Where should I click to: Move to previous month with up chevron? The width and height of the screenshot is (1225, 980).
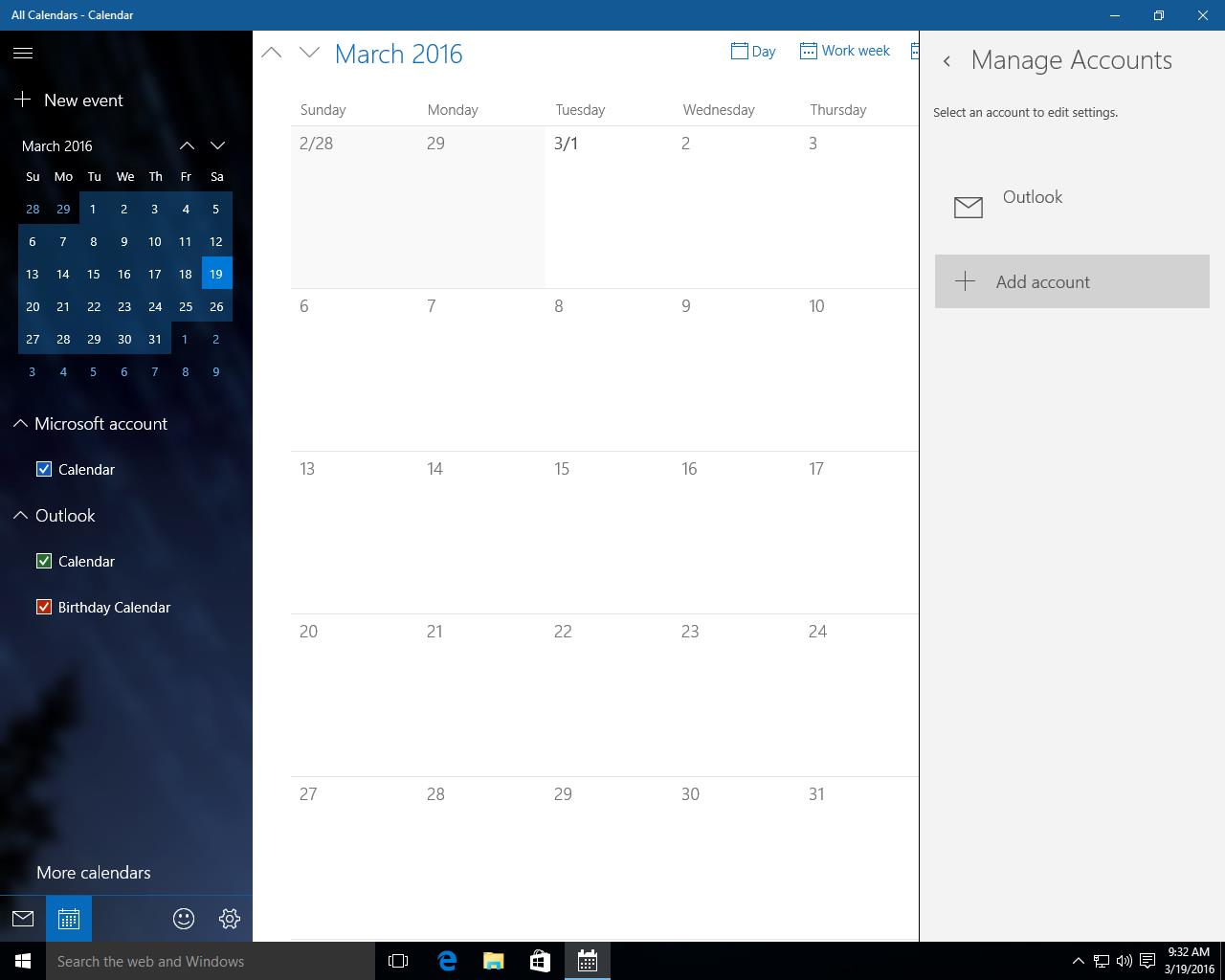[272, 53]
